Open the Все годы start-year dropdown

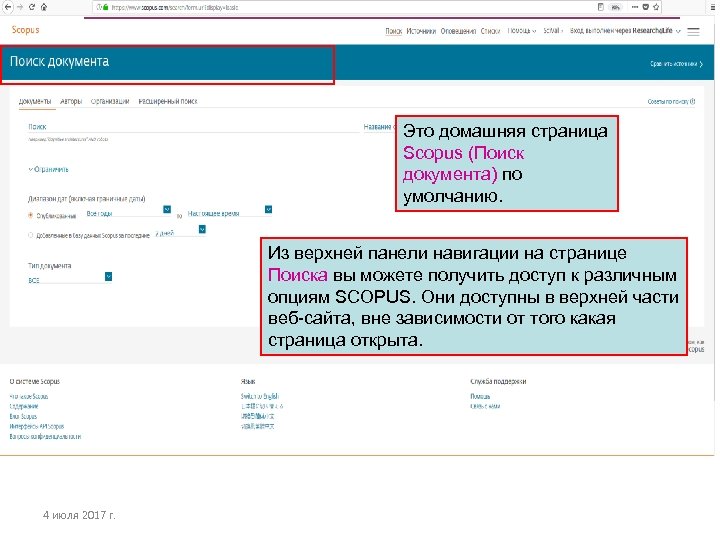129,211
